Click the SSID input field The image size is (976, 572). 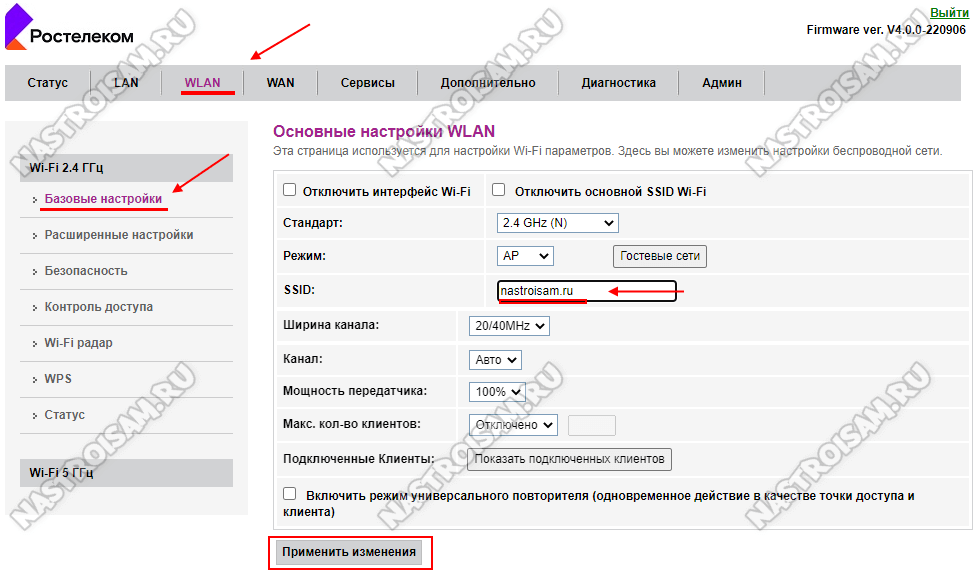(587, 291)
